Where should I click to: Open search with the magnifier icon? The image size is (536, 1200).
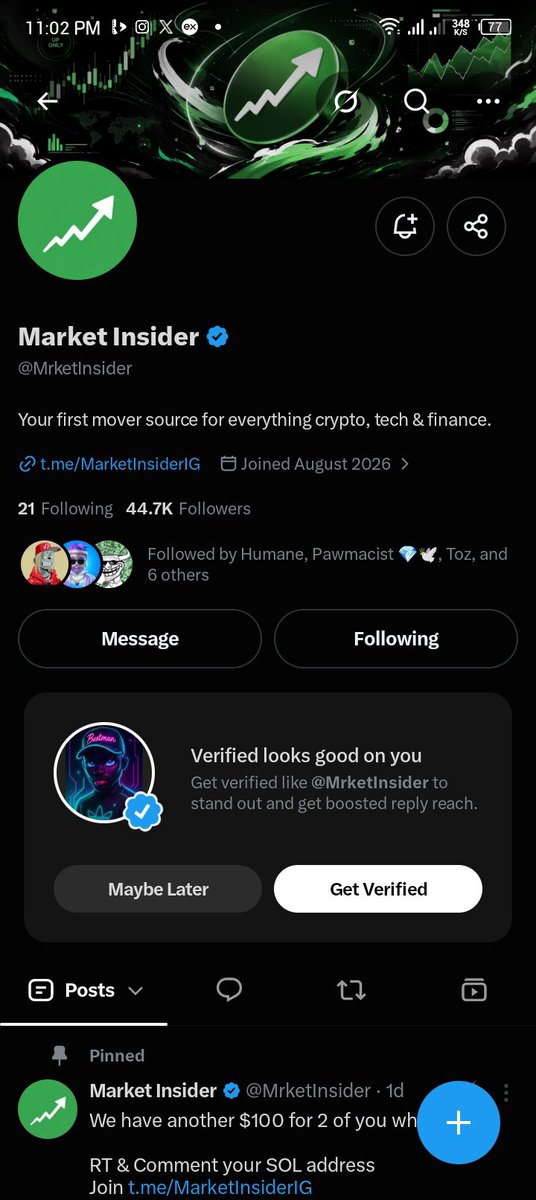(x=416, y=101)
